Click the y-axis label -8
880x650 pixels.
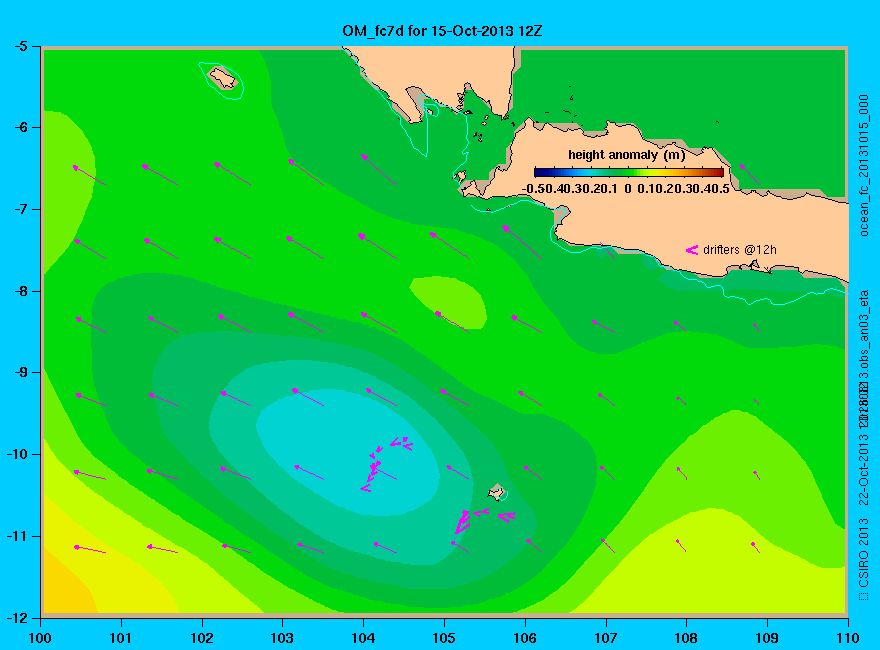pos(20,291)
